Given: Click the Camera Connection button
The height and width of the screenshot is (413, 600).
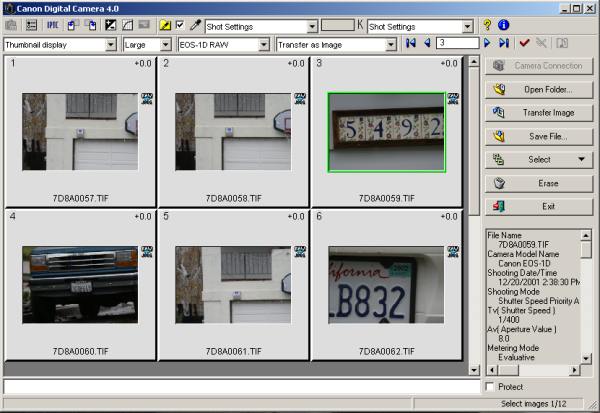Looking at the screenshot, I should click(539, 66).
